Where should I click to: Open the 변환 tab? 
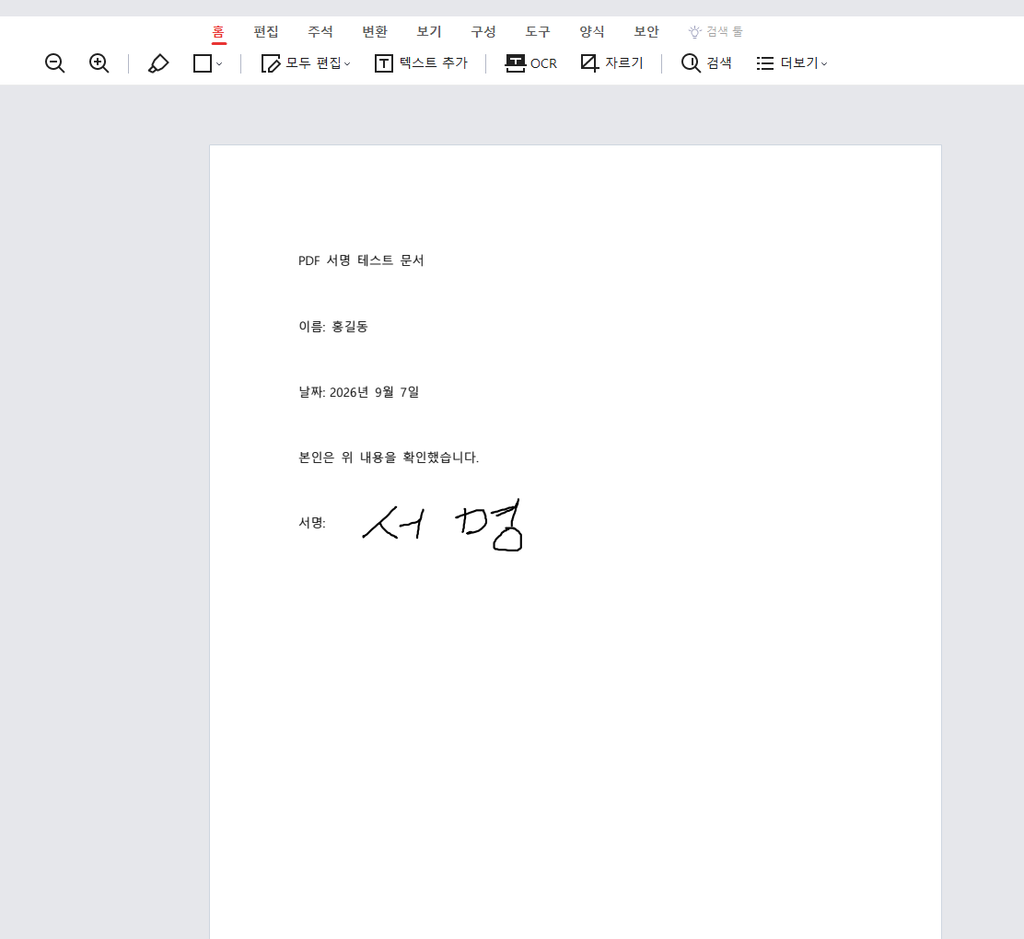tap(375, 32)
